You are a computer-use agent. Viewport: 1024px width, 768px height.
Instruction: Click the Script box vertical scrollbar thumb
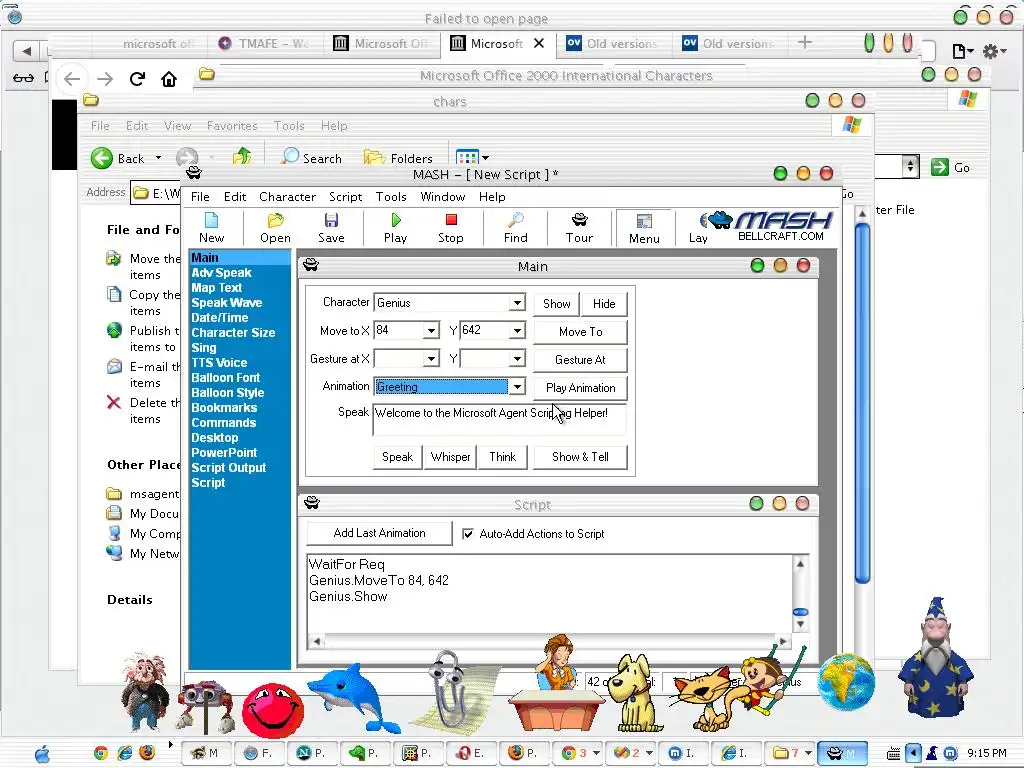(x=800, y=612)
